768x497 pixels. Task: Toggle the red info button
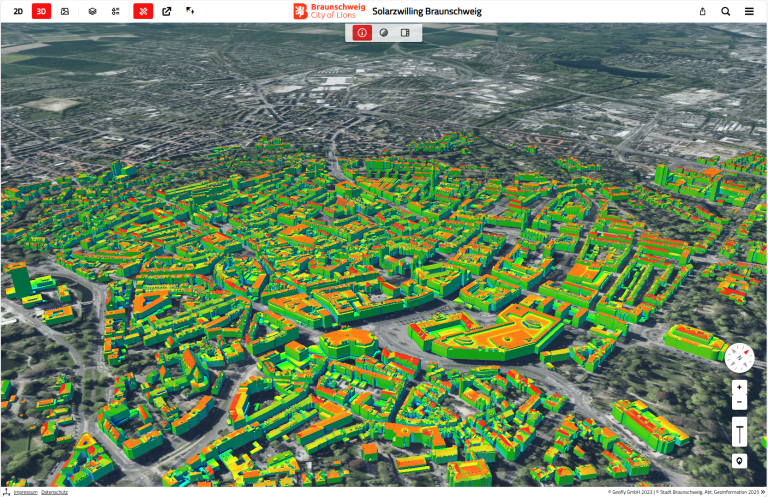[362, 33]
